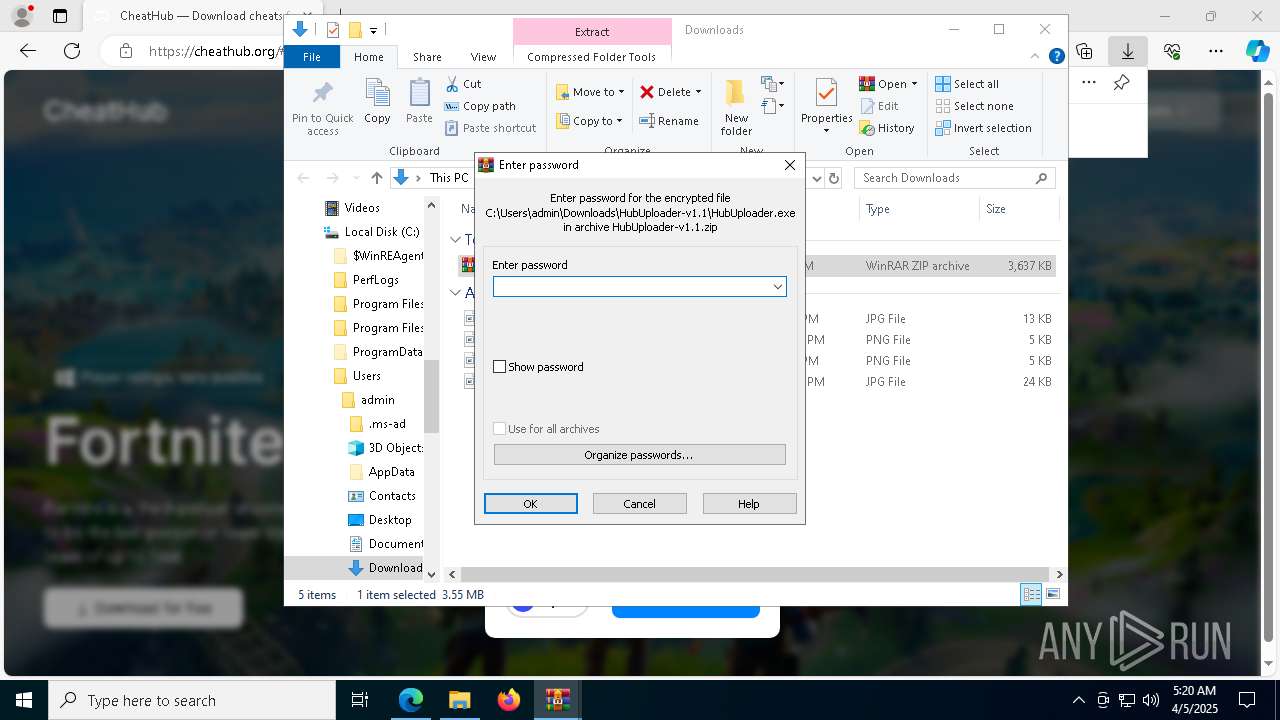
Task: Switch to the Share ribbon tab
Action: pos(427,57)
